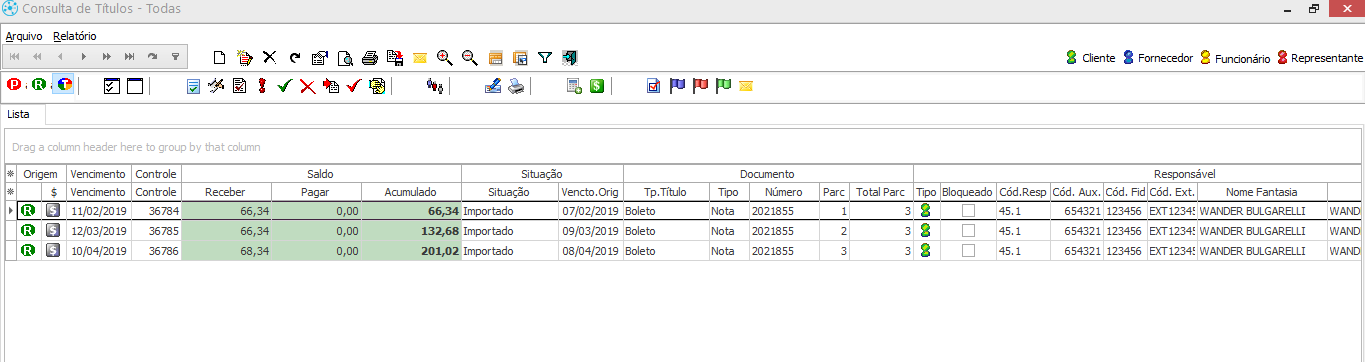Click the next record navigator arrow
The height and width of the screenshot is (362, 1365).
coord(83,57)
